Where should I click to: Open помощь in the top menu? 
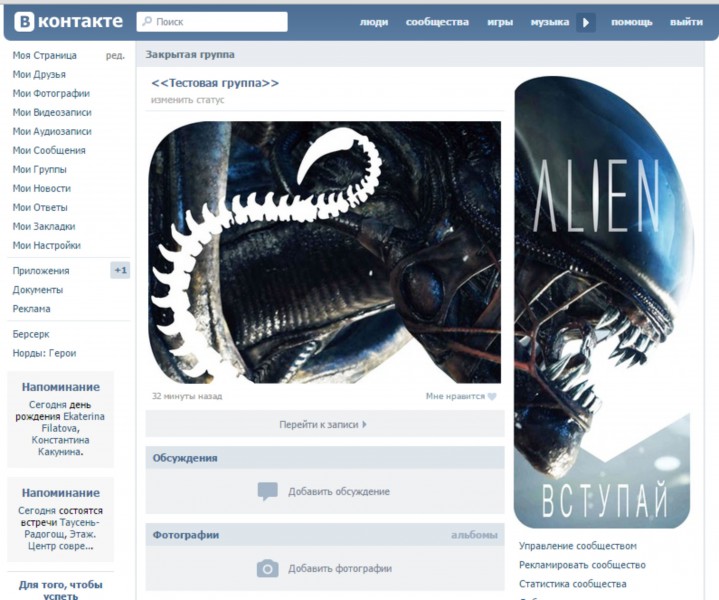(x=631, y=22)
